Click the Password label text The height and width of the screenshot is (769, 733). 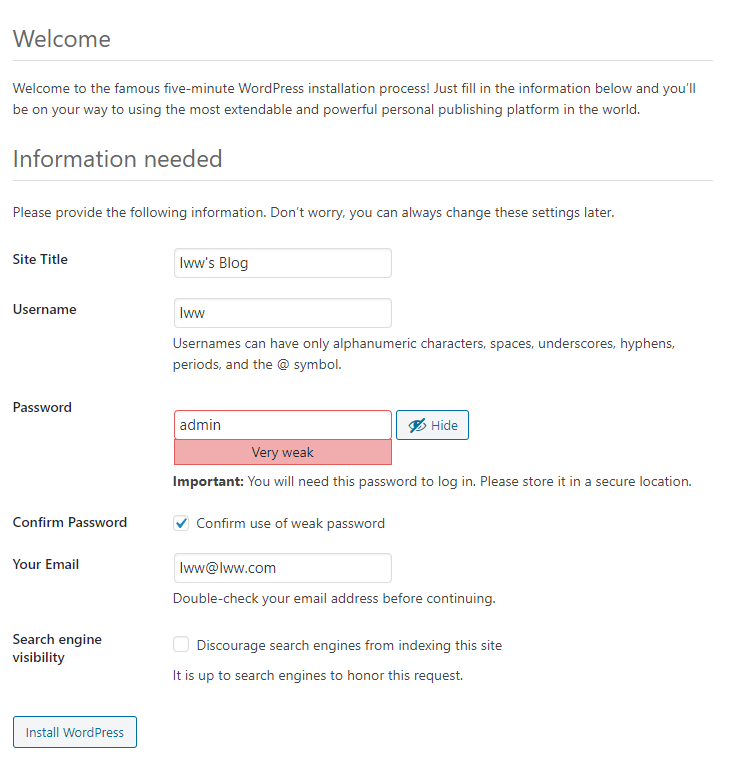(x=42, y=407)
